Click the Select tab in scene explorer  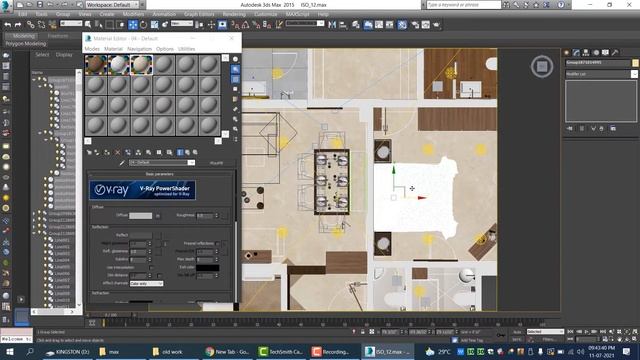click(42, 55)
